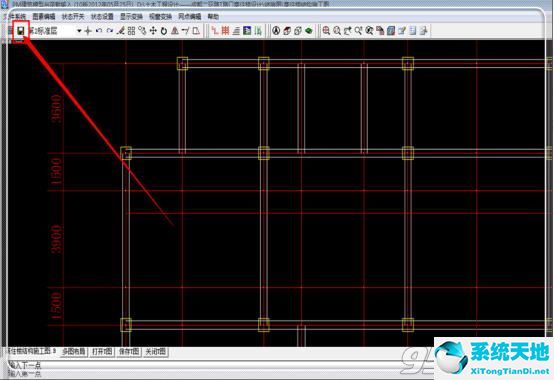554x380 pixels.
Task: Select the 第2标准层 floor combo box
Action: [55, 31]
